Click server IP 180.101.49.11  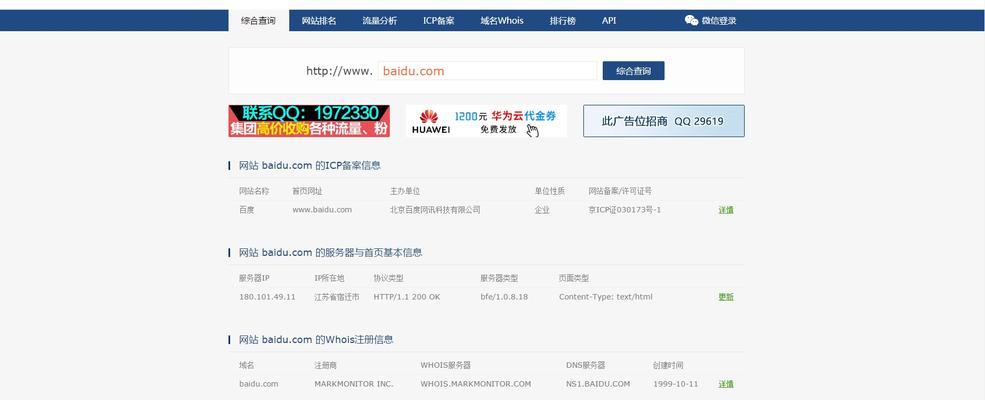click(x=267, y=297)
